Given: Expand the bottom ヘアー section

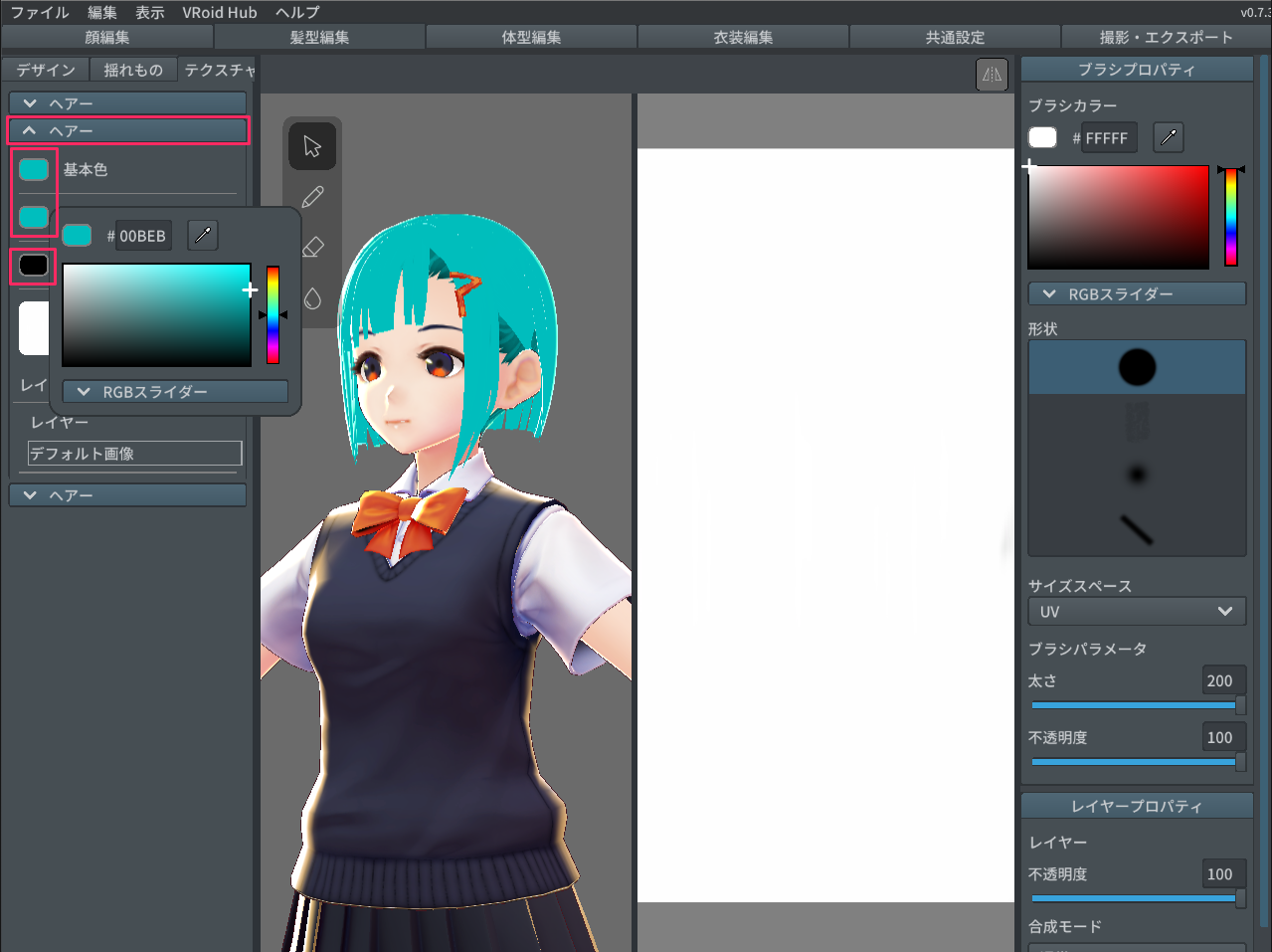Looking at the screenshot, I should (x=127, y=494).
